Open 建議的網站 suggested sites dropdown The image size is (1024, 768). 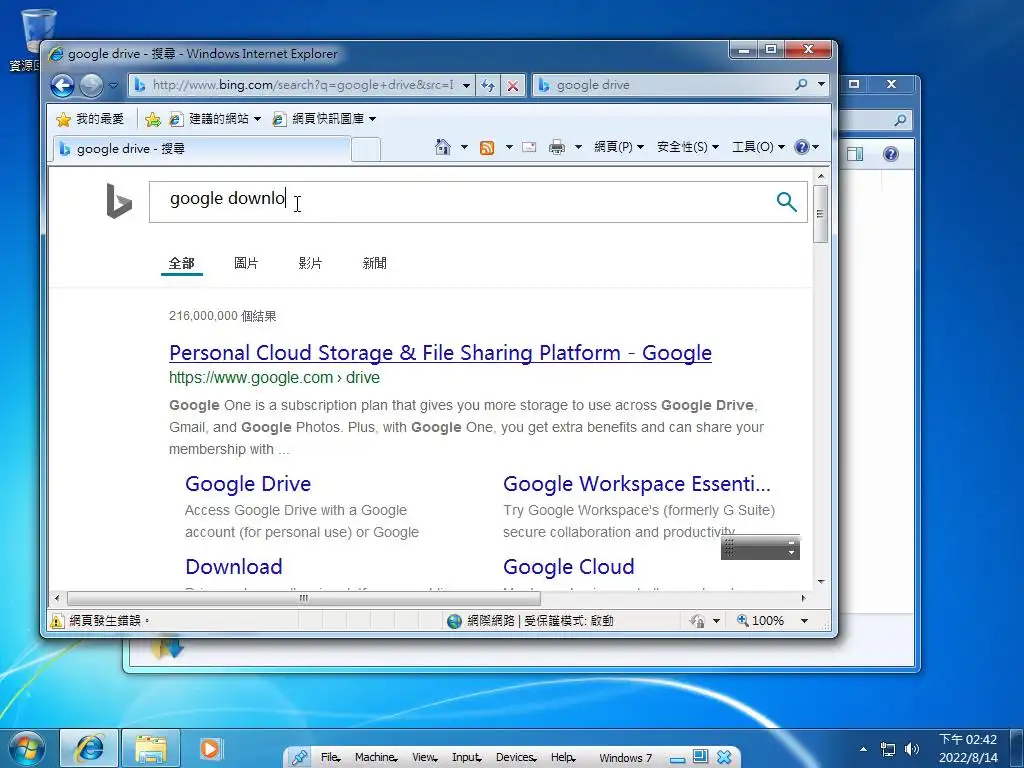coord(215,119)
